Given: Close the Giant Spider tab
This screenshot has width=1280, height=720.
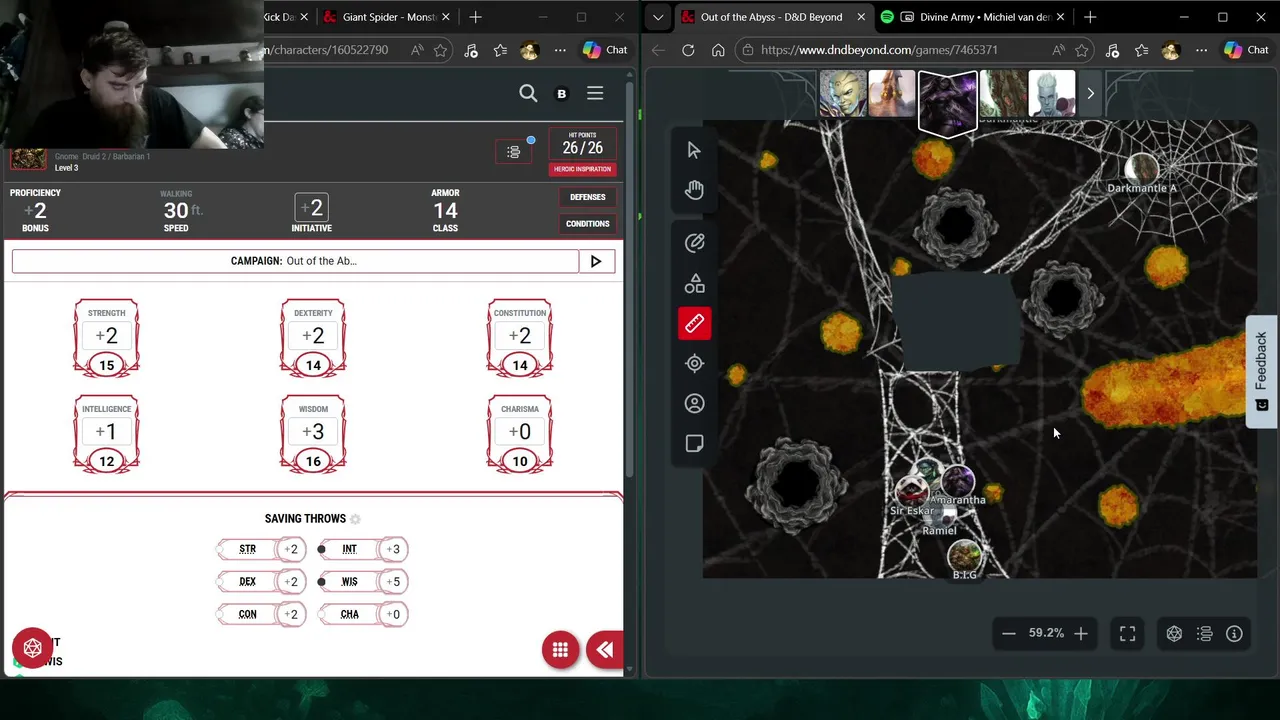Looking at the screenshot, I should 445,17.
